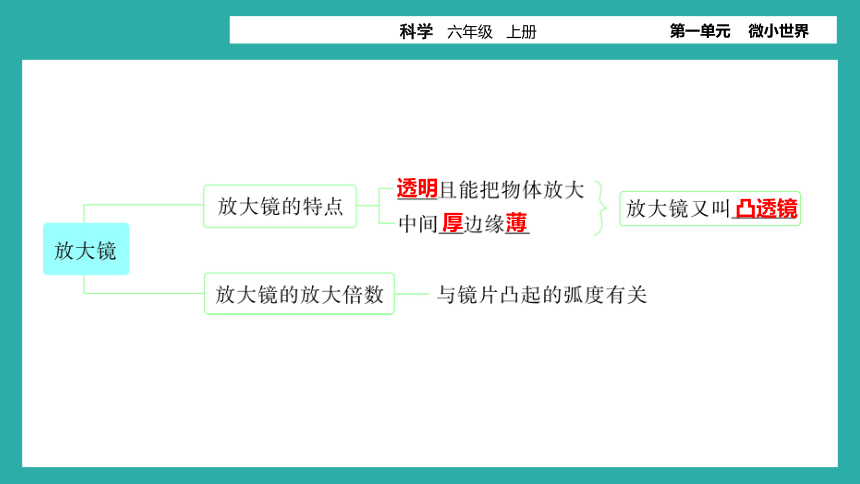Click the header word 科学
Image resolution: width=860 pixels, height=484 pixels.
click(416, 31)
